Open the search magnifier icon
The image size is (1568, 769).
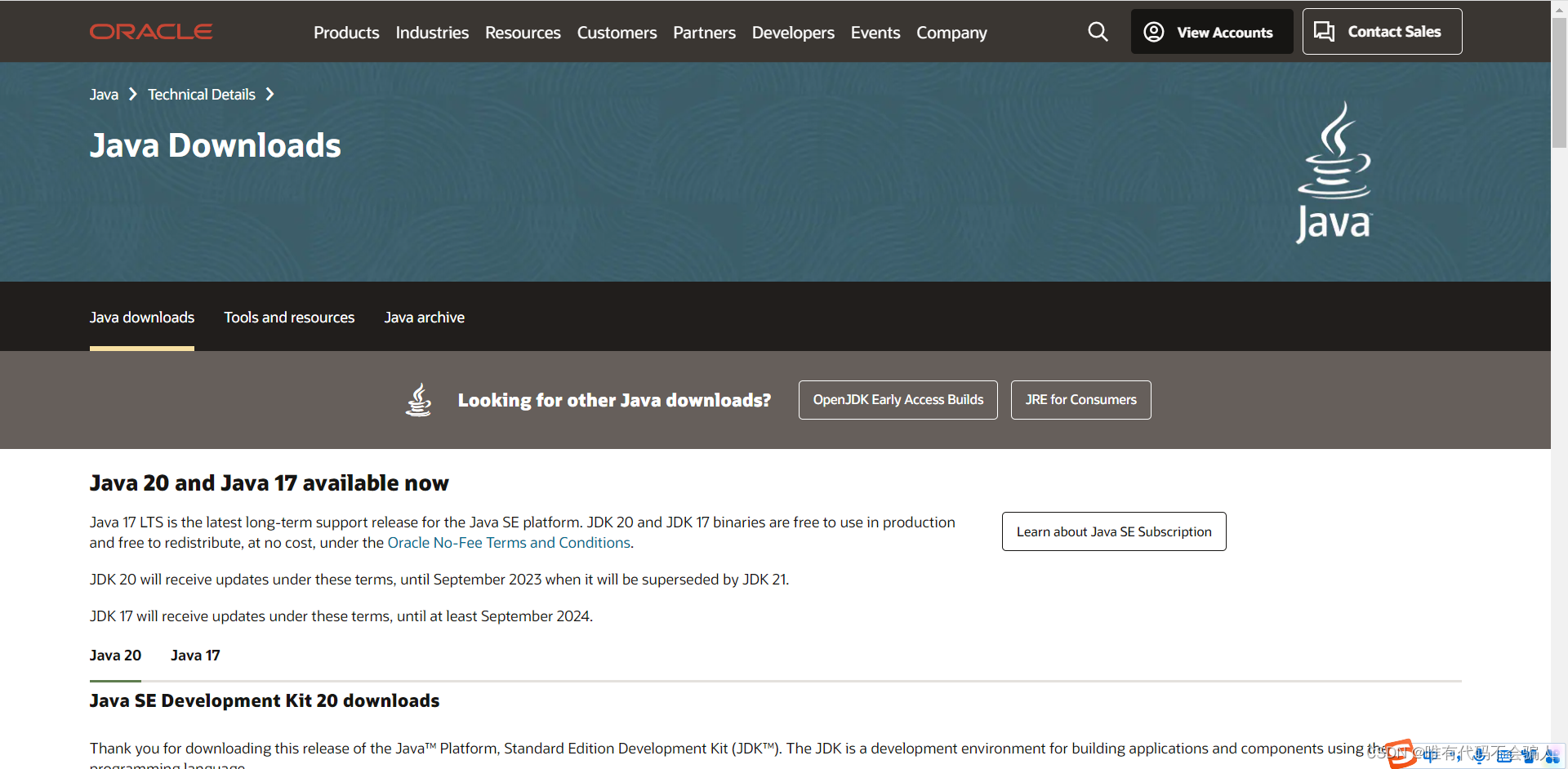[1098, 32]
